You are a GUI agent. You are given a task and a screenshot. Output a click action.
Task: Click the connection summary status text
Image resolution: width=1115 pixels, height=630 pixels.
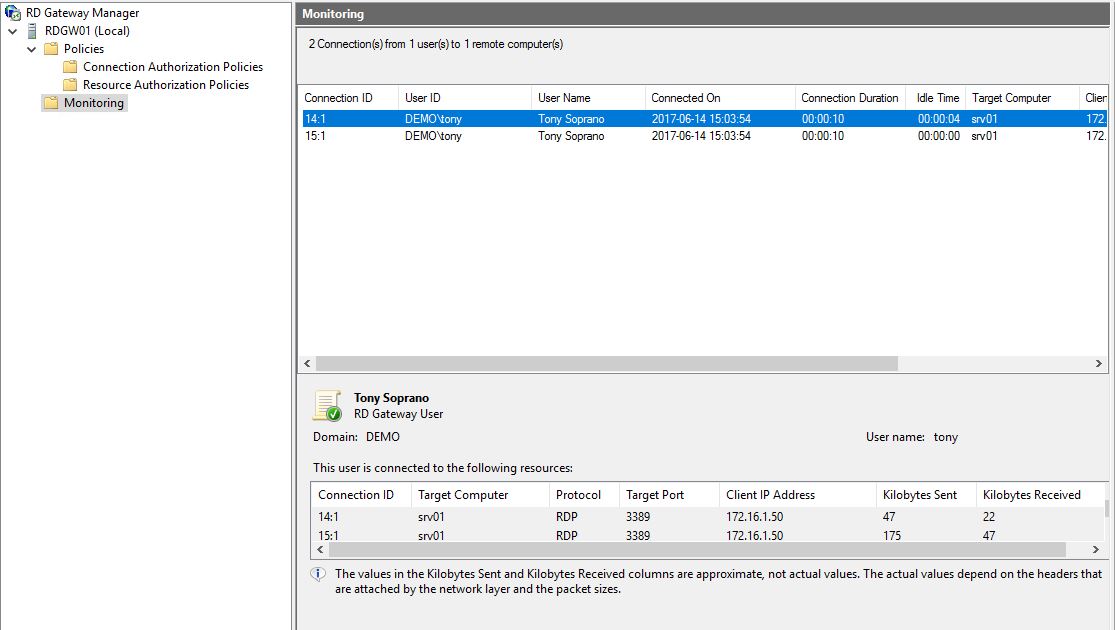[436, 44]
